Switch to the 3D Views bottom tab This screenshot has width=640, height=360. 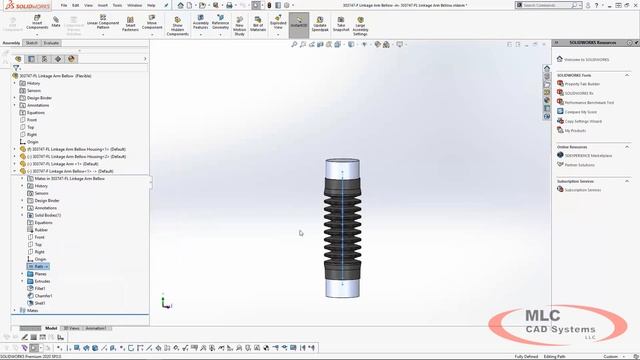71,328
